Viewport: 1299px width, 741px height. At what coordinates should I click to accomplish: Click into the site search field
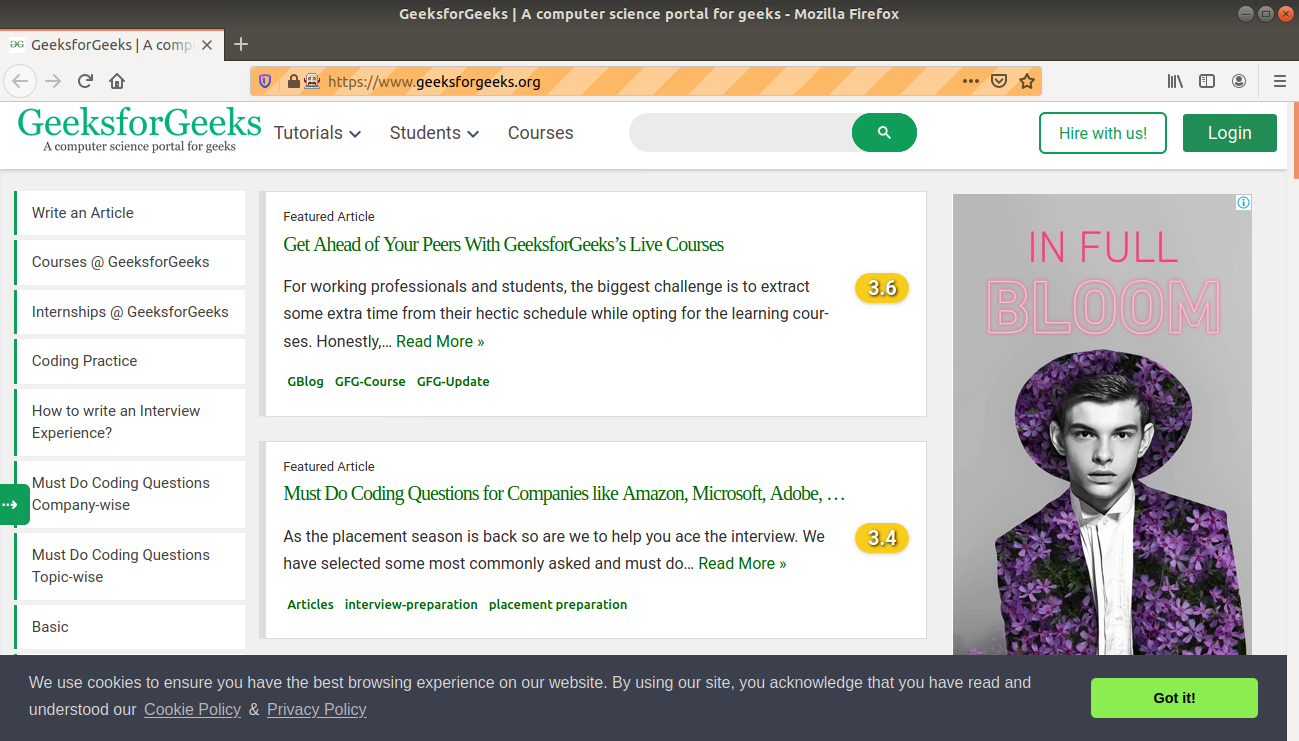click(740, 132)
